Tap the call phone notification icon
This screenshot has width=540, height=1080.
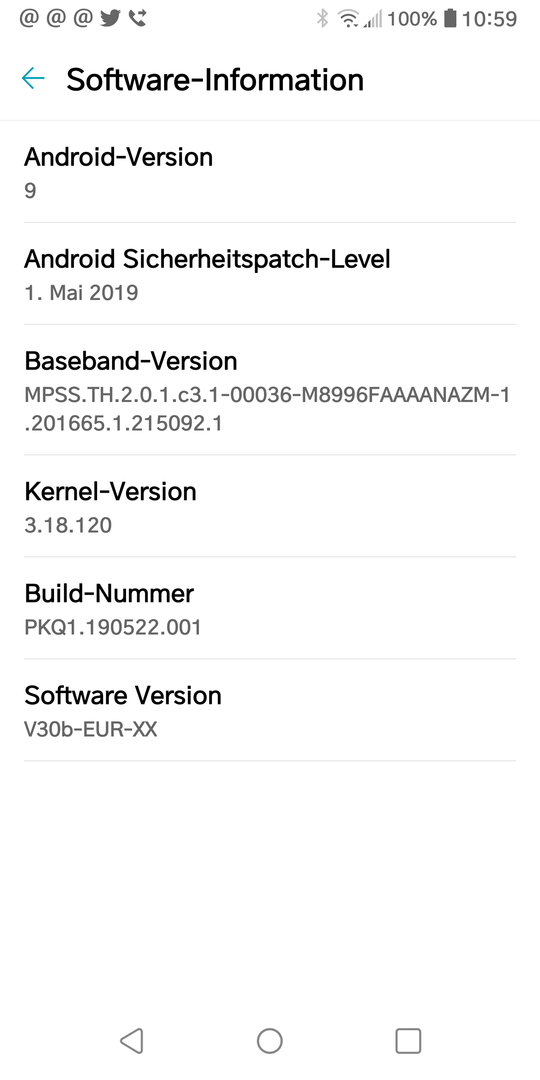click(137, 19)
